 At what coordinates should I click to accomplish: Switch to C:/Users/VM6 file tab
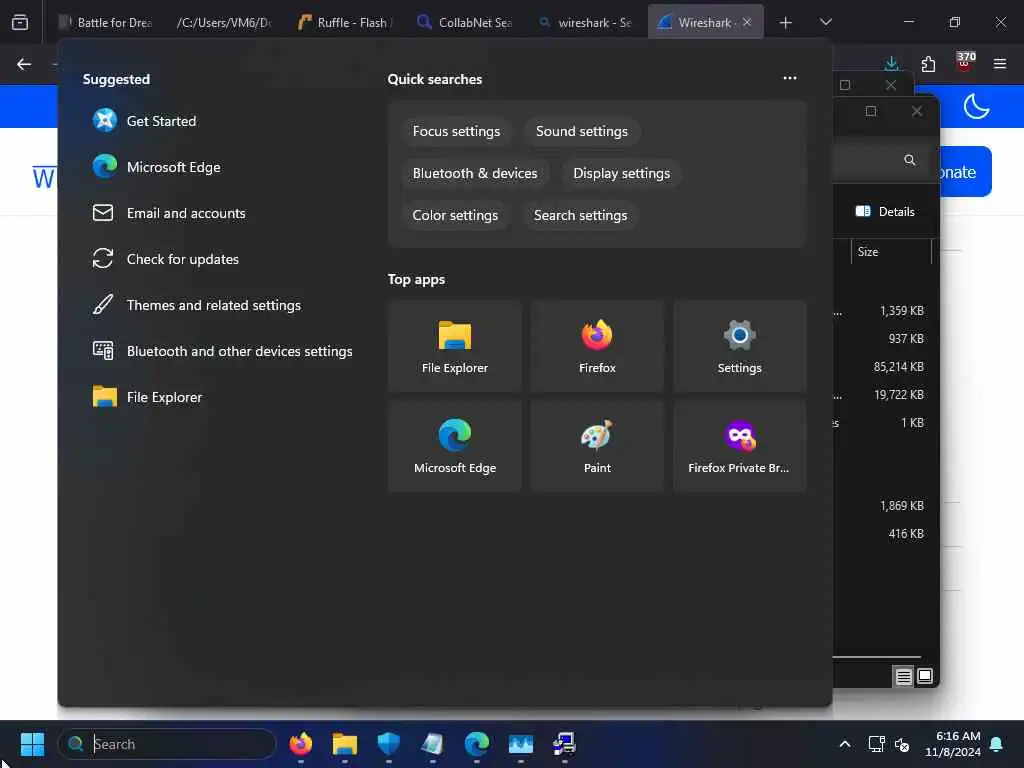[223, 22]
